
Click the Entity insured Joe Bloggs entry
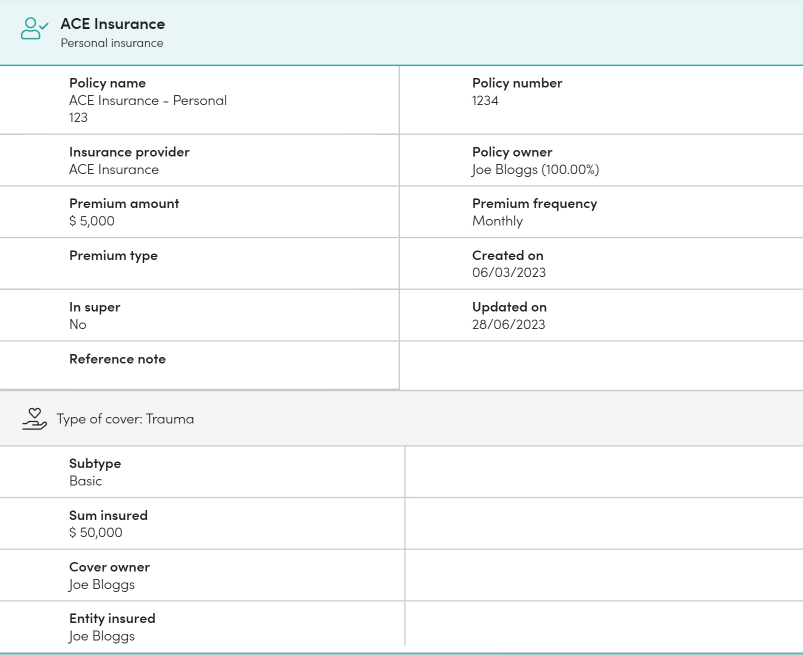click(101, 636)
